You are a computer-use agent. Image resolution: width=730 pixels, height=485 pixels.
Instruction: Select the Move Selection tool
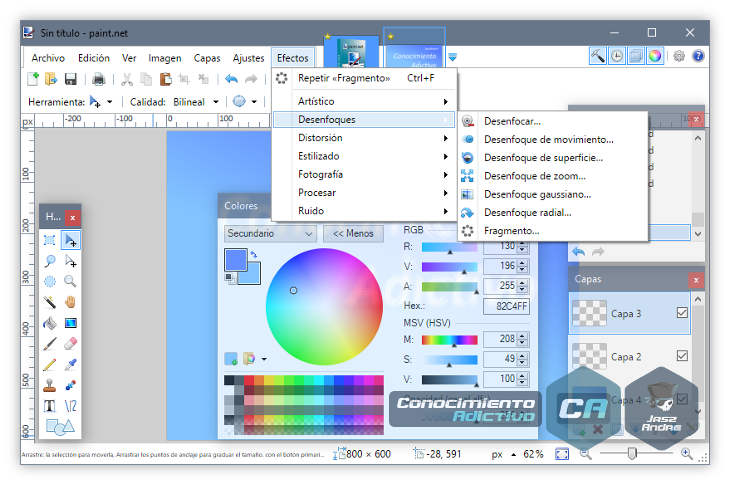point(70,261)
